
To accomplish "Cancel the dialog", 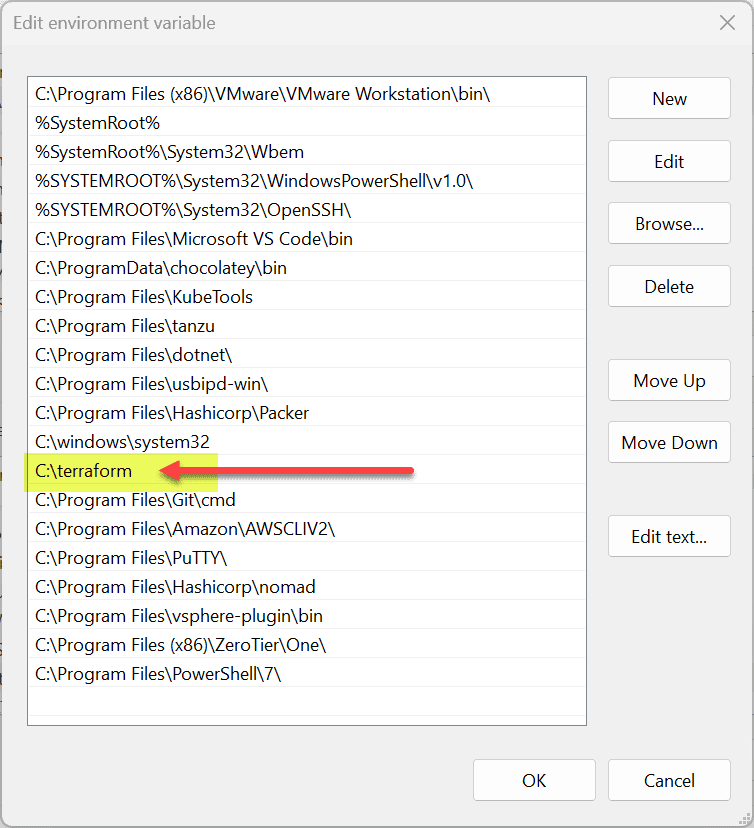I will tap(669, 781).
